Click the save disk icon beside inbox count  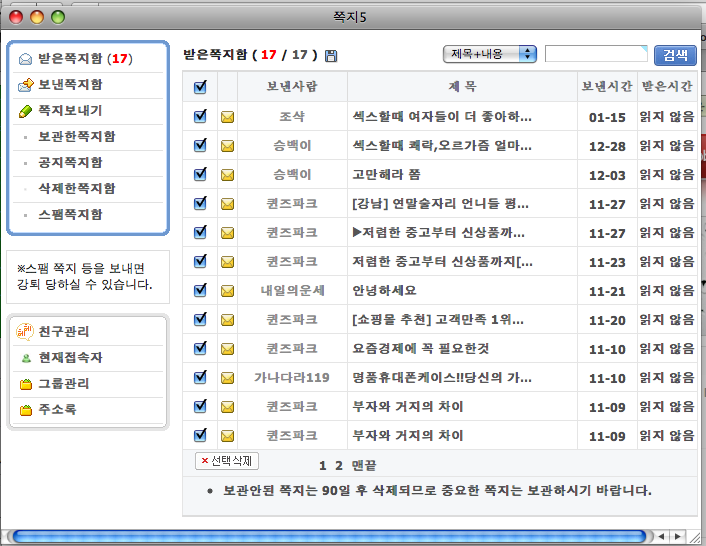(x=331, y=56)
